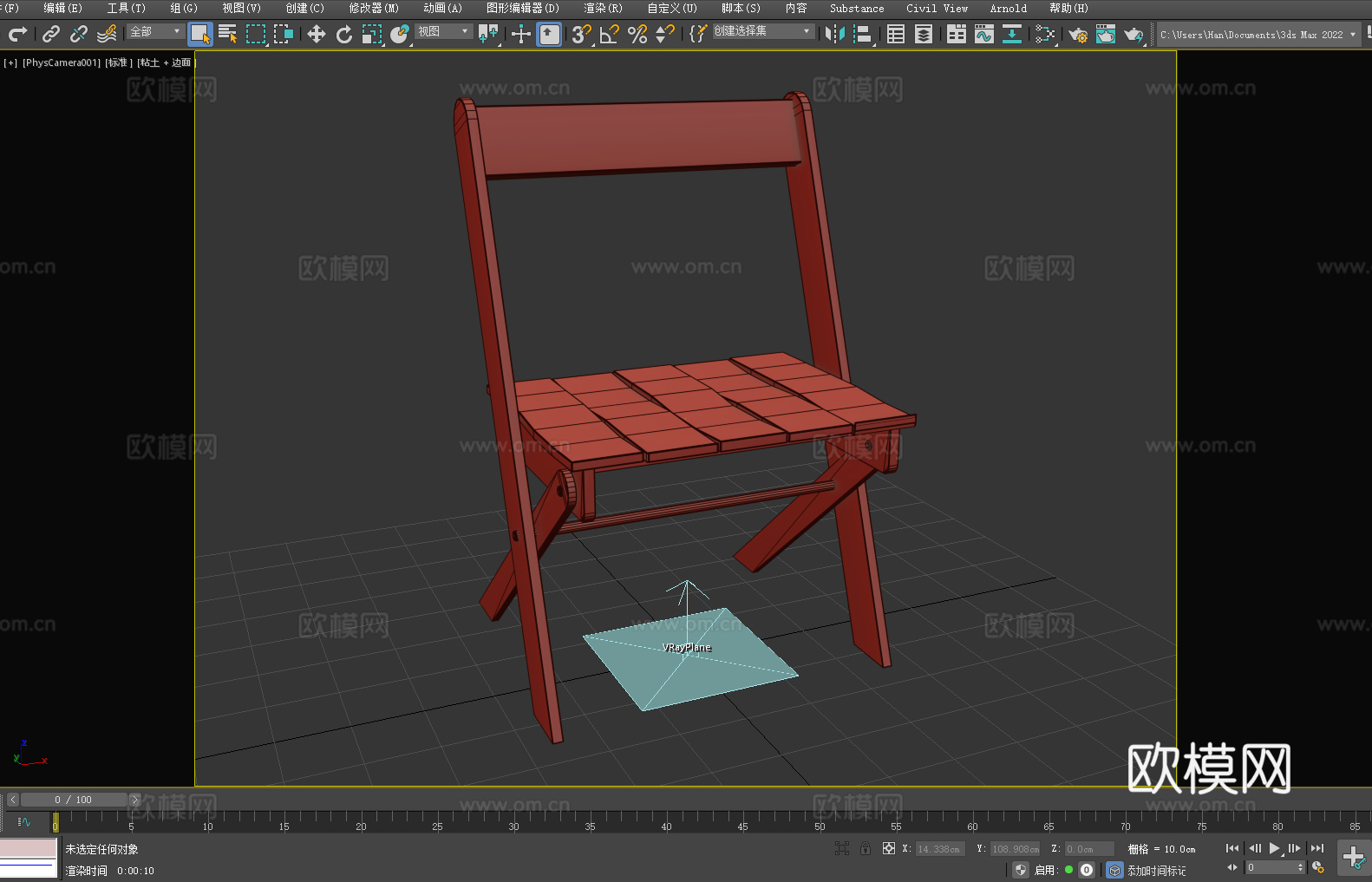Open Mini Curve Editor toggle icon

[x=24, y=821]
